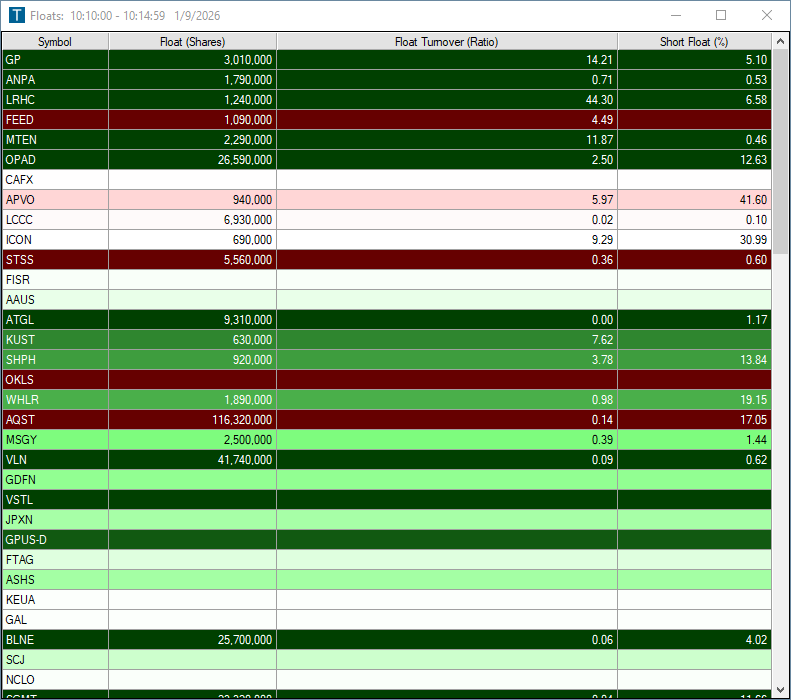Select the ATGL symbol cell
The width and height of the screenshot is (791, 700).
[55, 320]
